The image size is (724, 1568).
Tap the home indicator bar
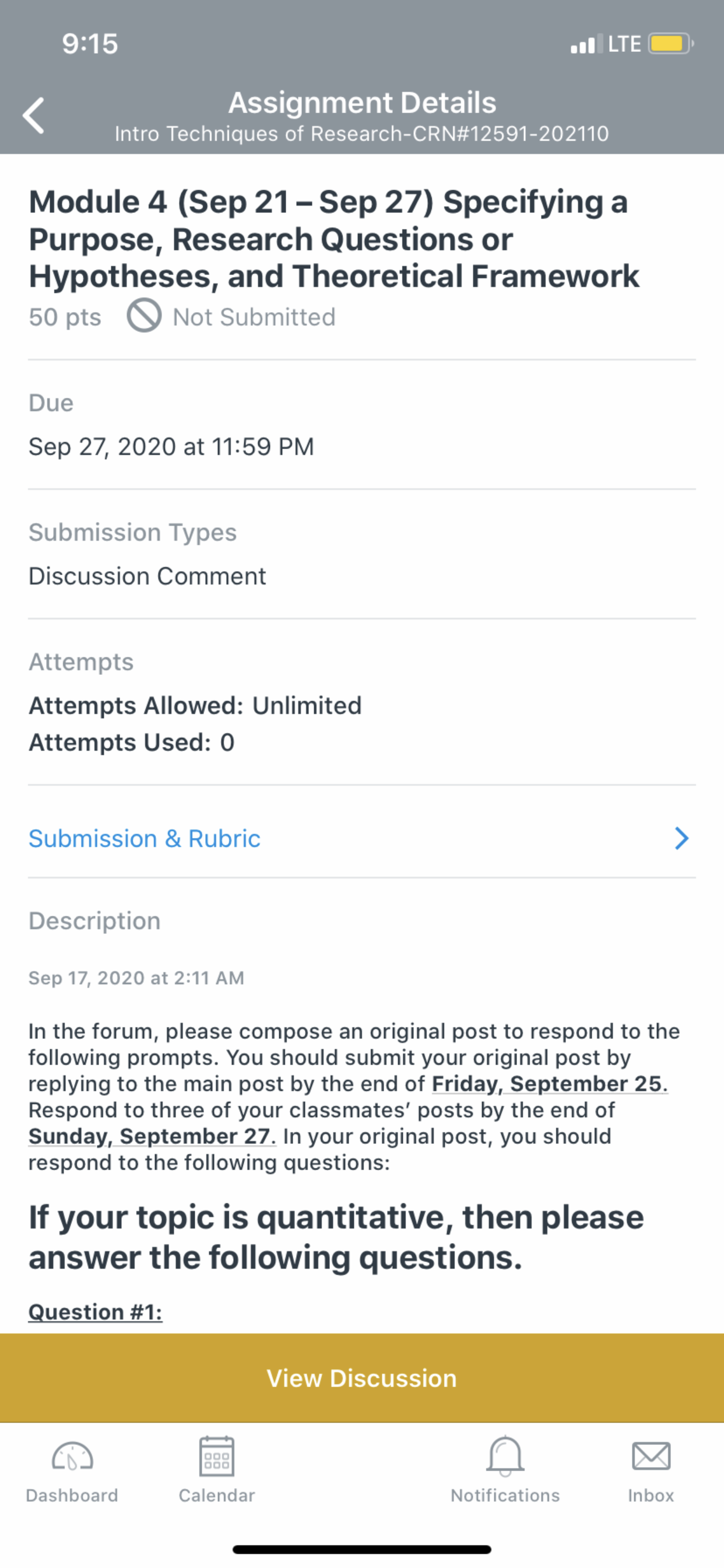point(362,1549)
